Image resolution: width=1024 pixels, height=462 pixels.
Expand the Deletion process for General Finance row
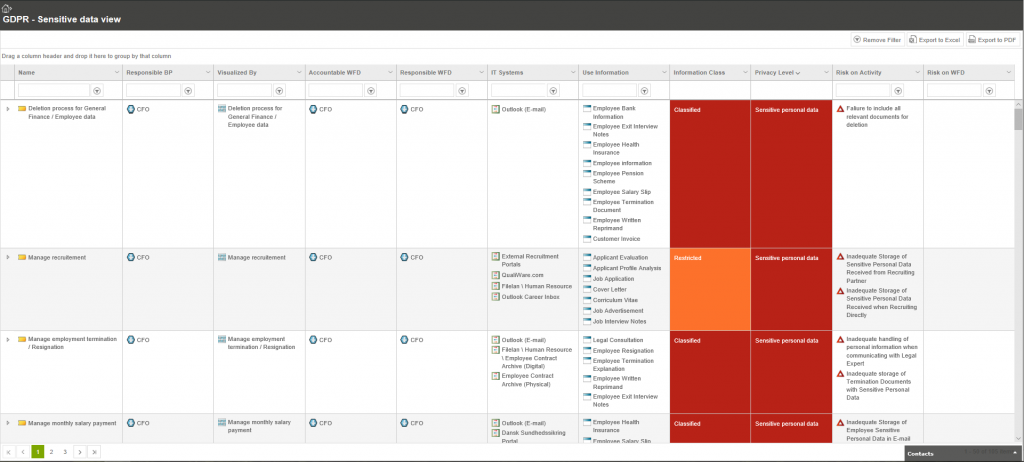8,108
